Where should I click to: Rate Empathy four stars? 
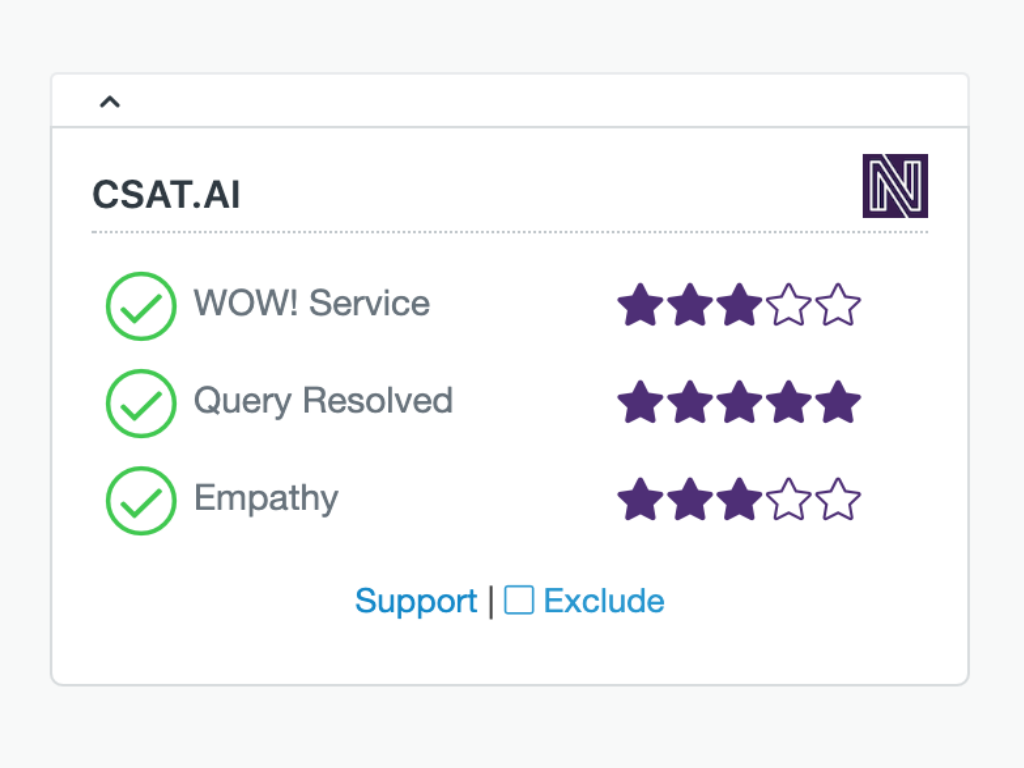[788, 500]
